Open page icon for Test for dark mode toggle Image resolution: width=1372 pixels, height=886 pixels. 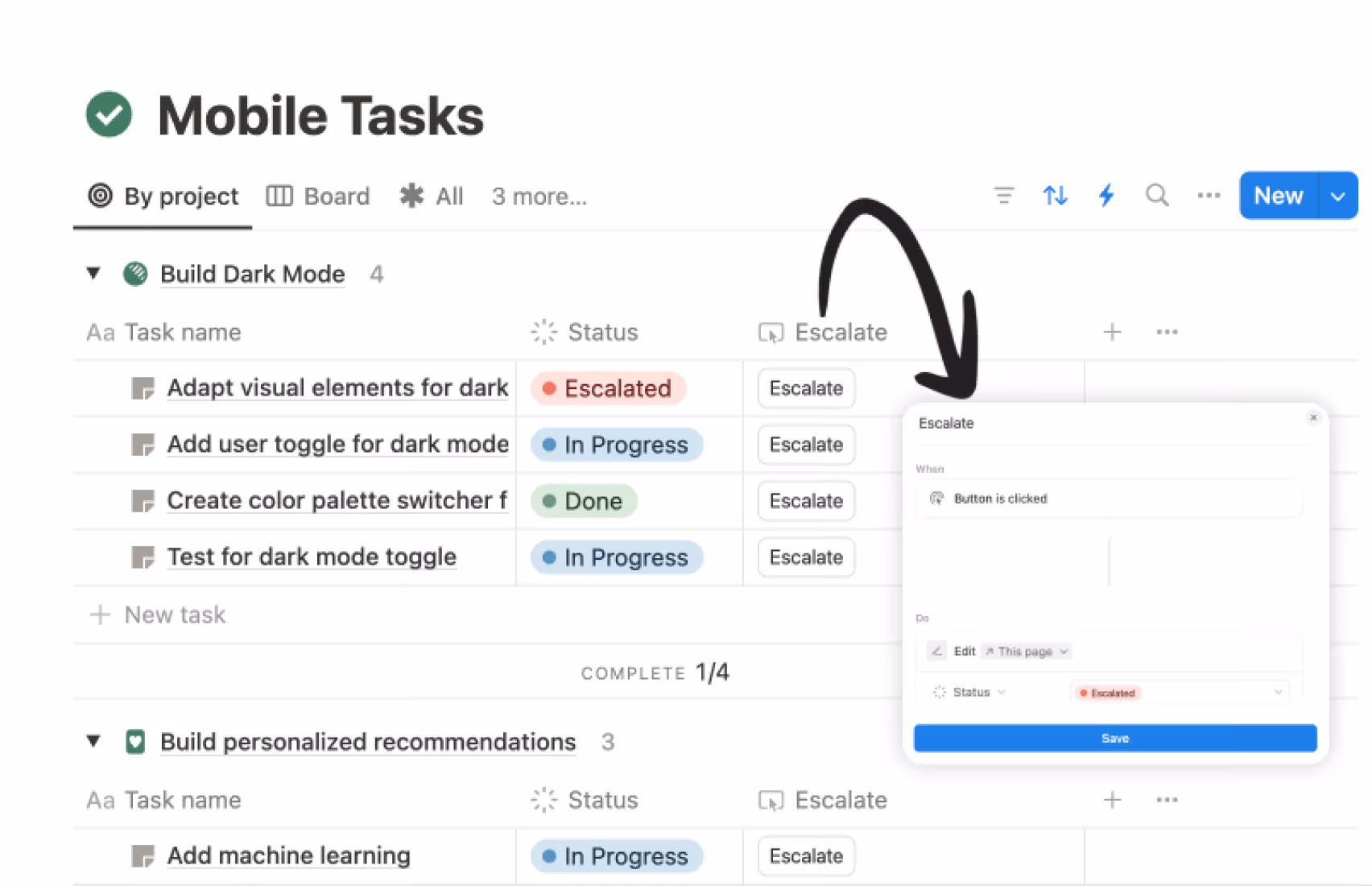pos(143,557)
